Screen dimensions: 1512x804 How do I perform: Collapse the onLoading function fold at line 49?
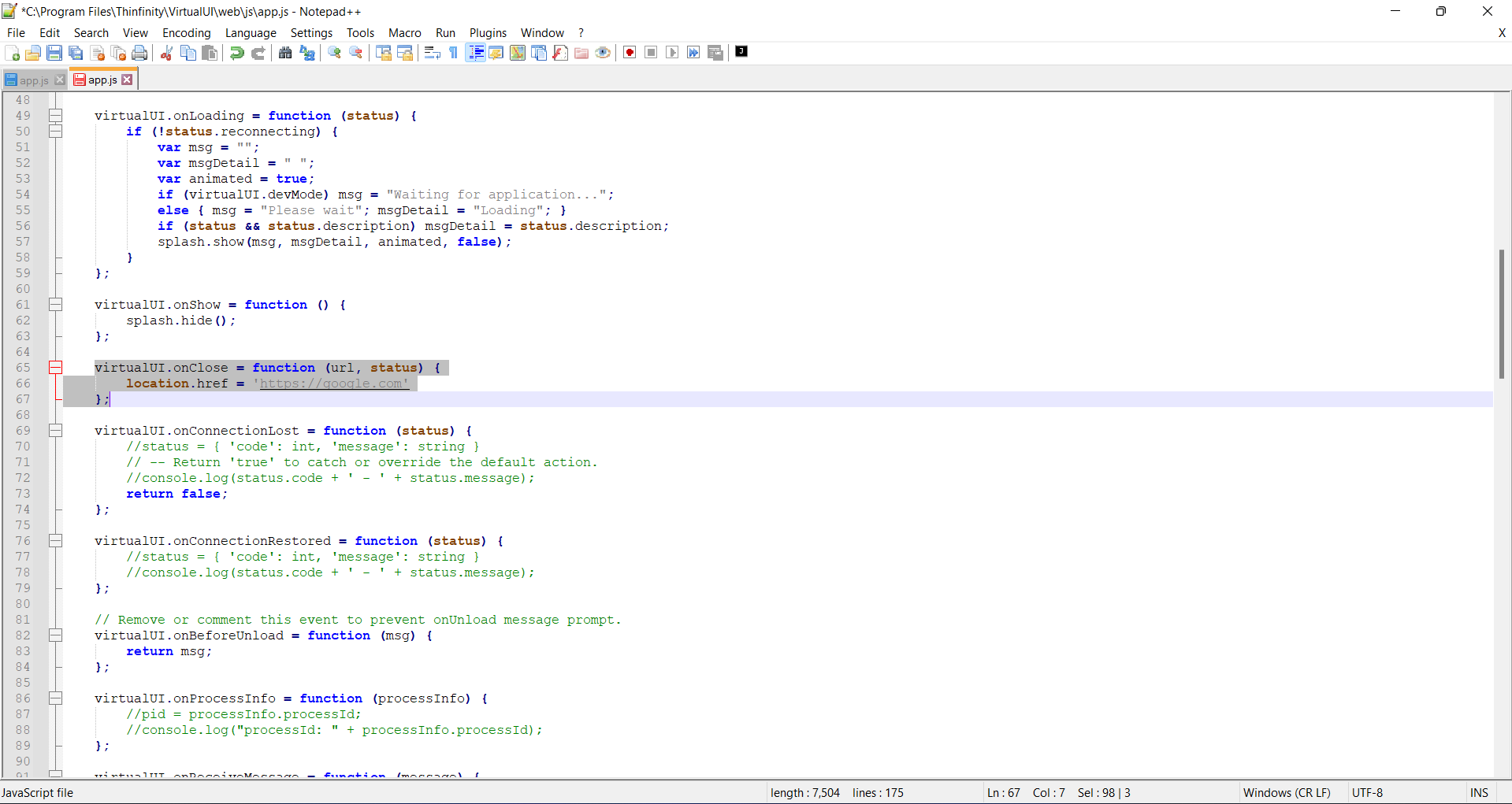coord(56,116)
